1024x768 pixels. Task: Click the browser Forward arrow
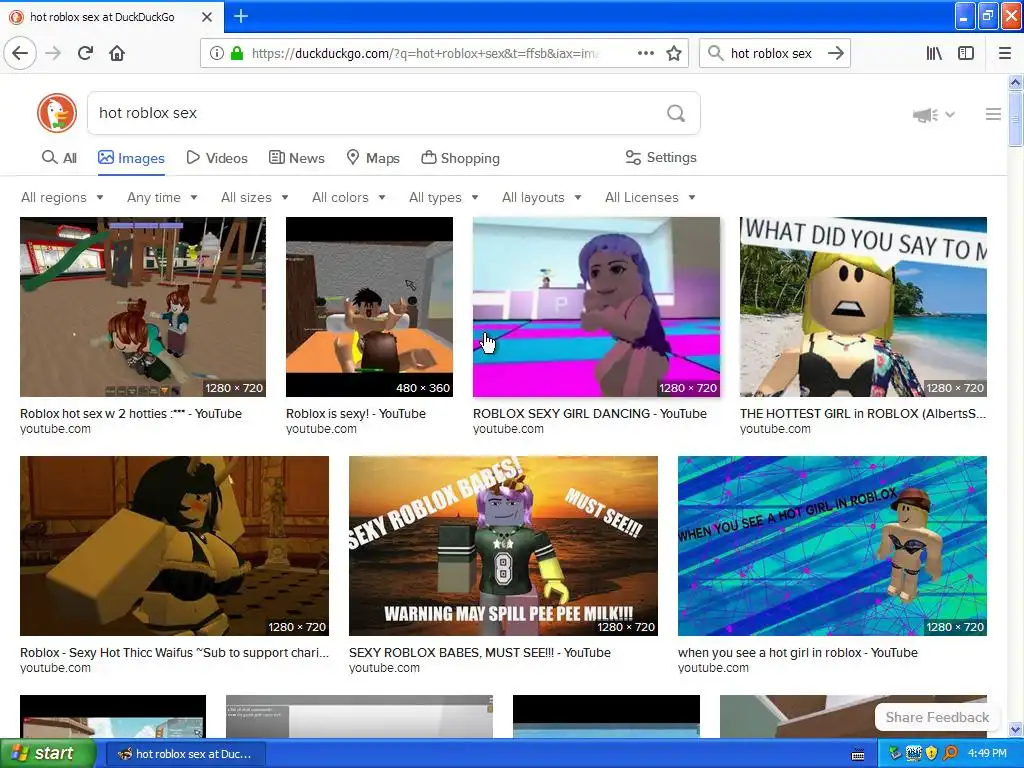coord(53,53)
